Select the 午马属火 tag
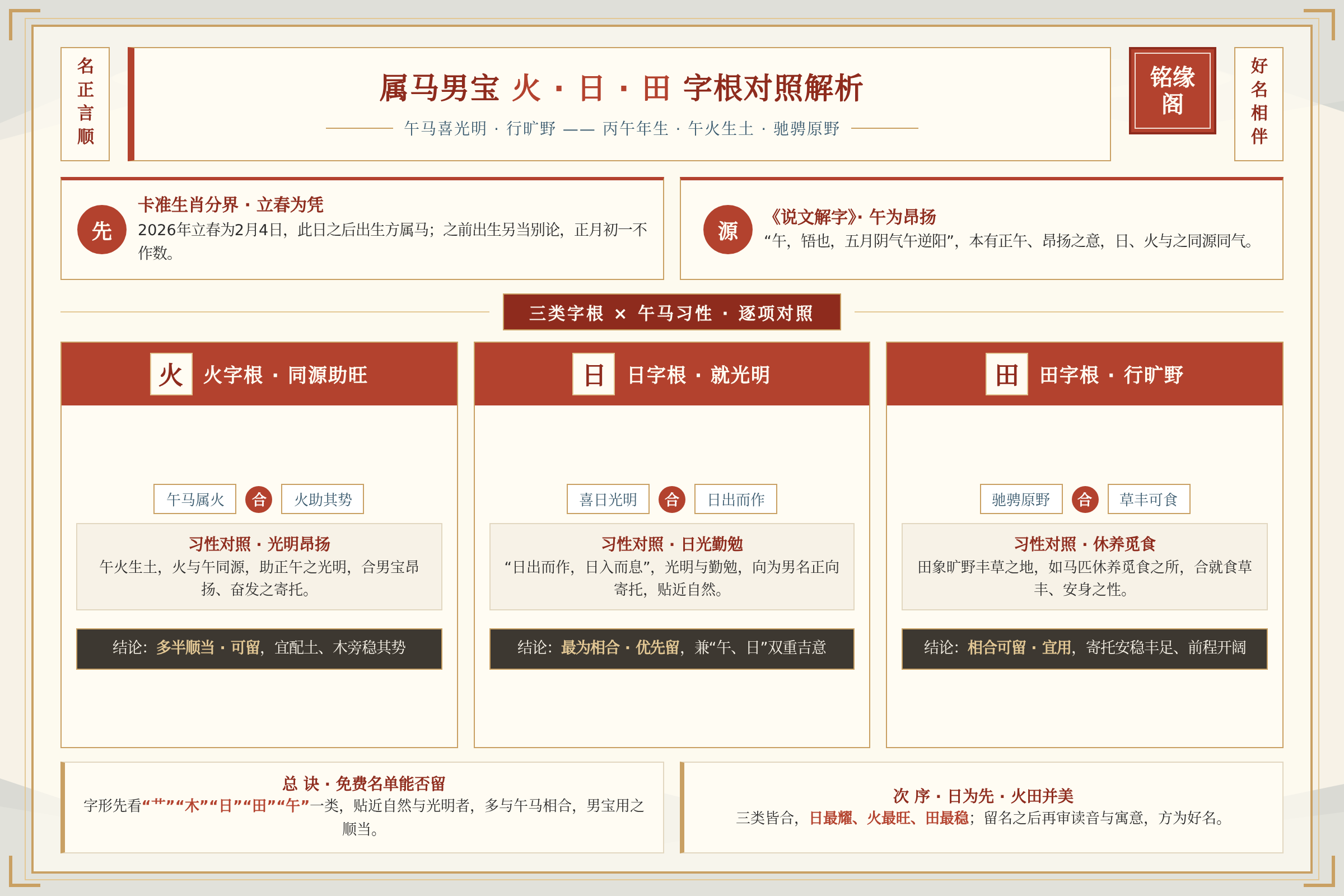 [195, 500]
